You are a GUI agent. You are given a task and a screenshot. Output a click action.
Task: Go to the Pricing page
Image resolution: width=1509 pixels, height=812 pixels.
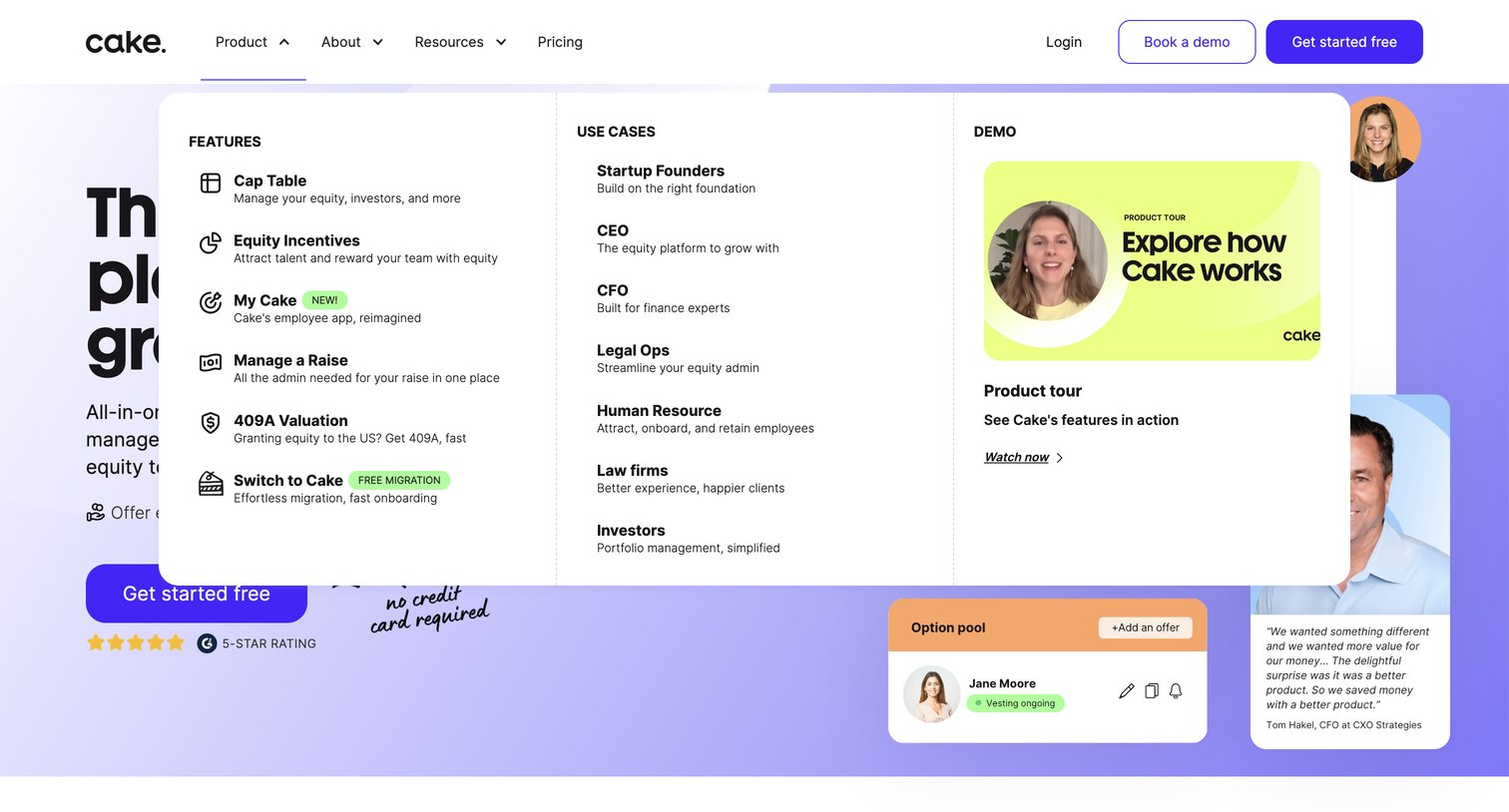point(560,42)
